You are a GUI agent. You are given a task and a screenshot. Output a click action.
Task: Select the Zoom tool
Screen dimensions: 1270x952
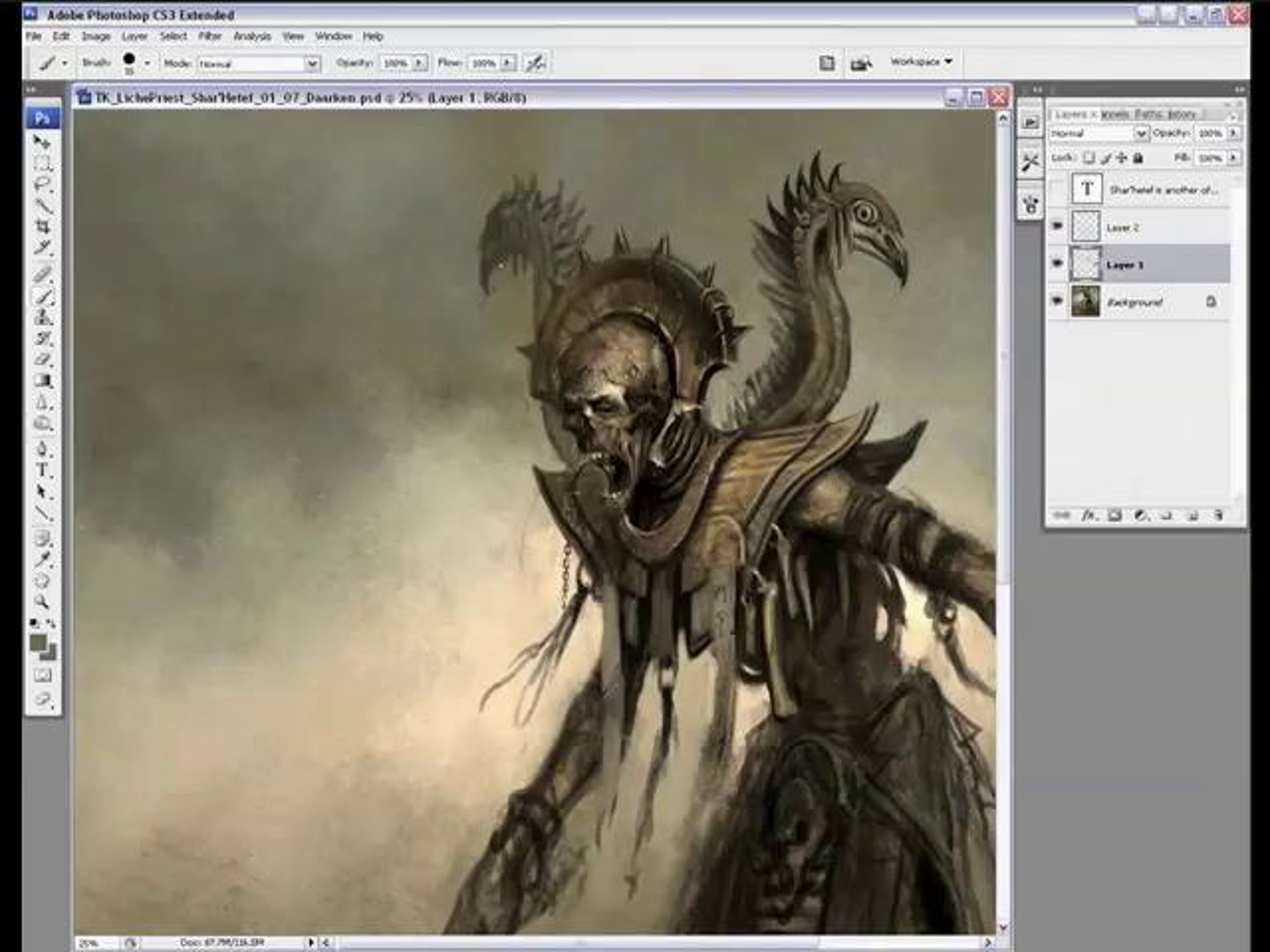(x=42, y=602)
